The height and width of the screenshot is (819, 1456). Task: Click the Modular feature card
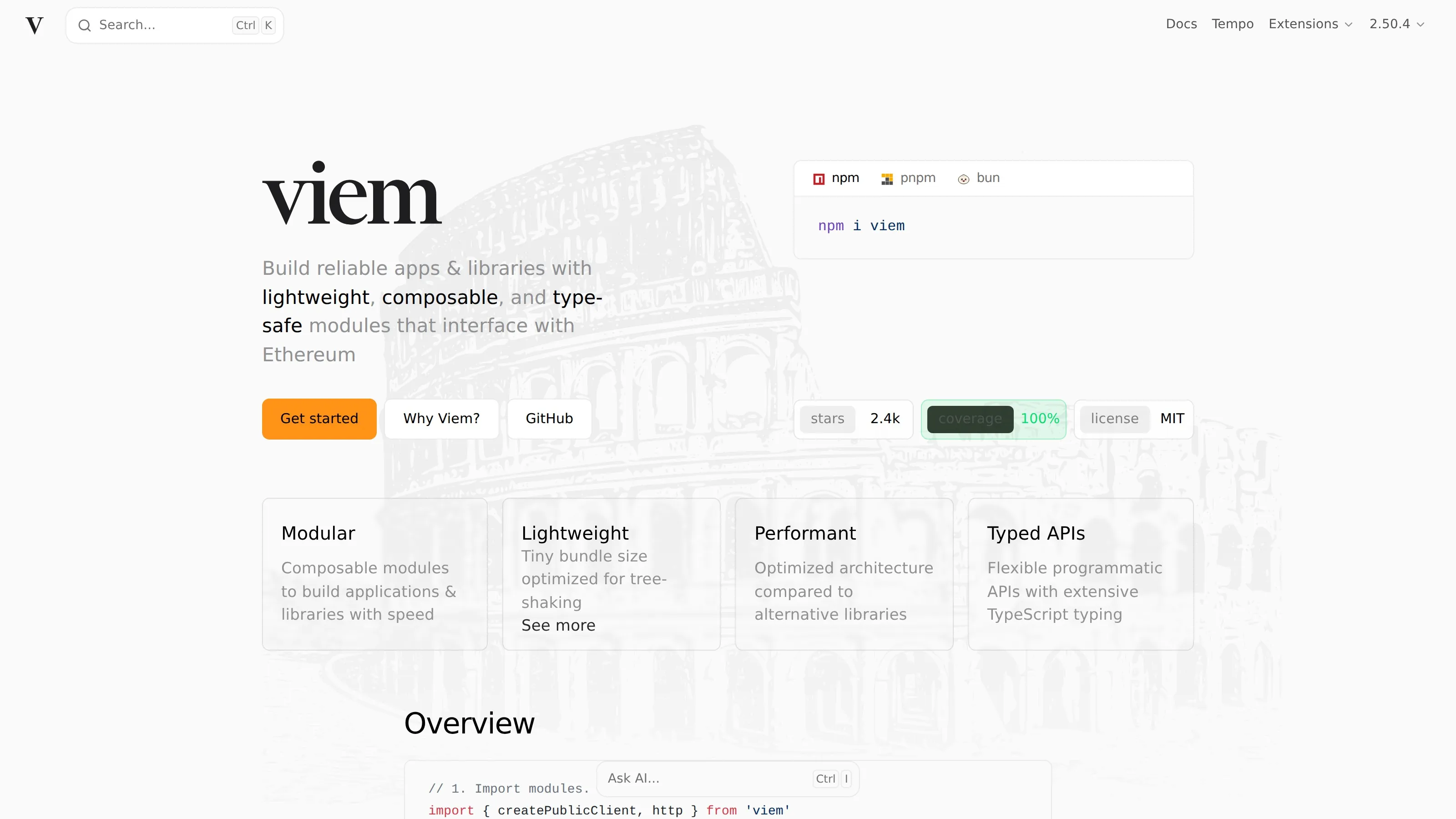pyautogui.click(x=375, y=574)
